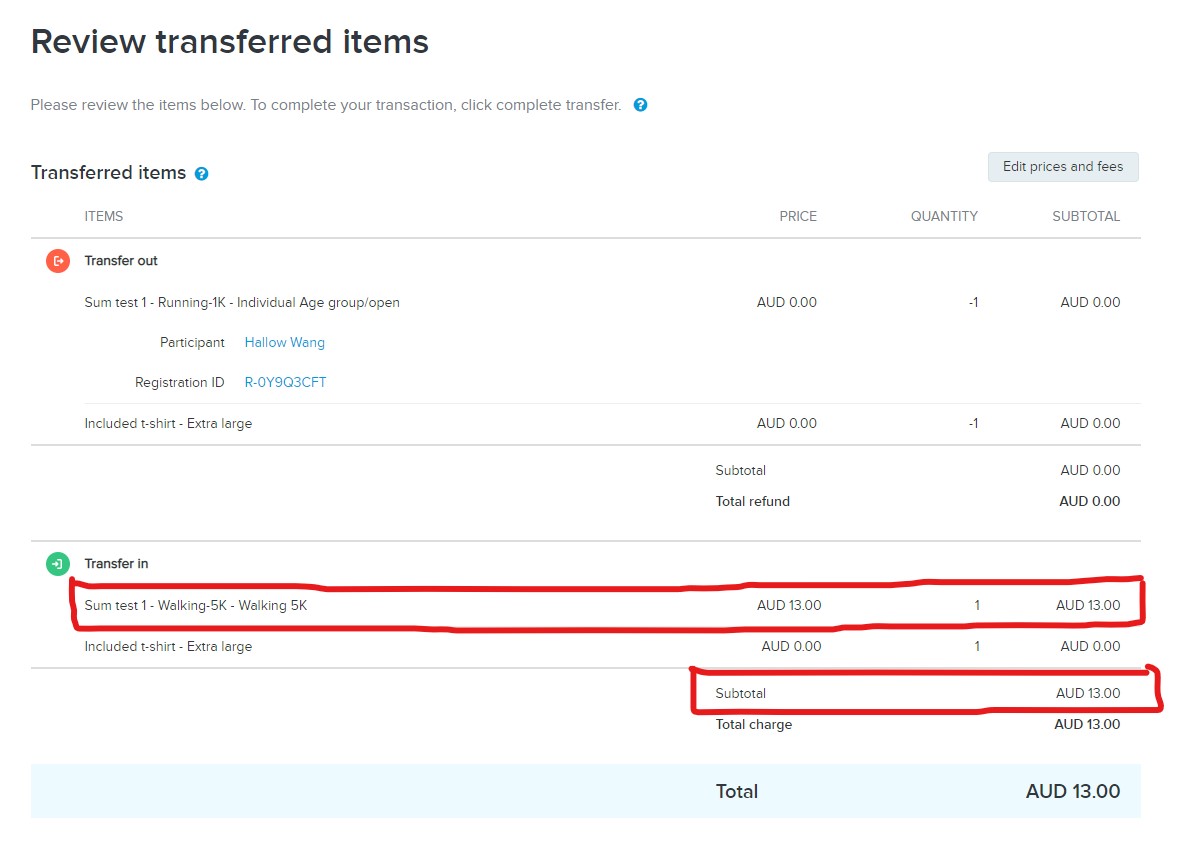The width and height of the screenshot is (1198, 846).
Task: Click the QUANTITY column header
Action: (x=944, y=217)
